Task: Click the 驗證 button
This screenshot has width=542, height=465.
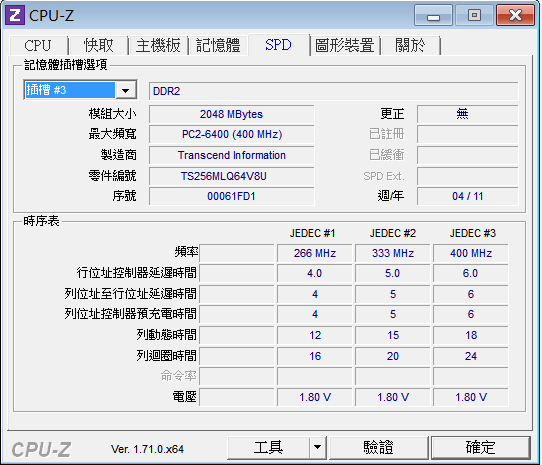Action: click(x=379, y=447)
